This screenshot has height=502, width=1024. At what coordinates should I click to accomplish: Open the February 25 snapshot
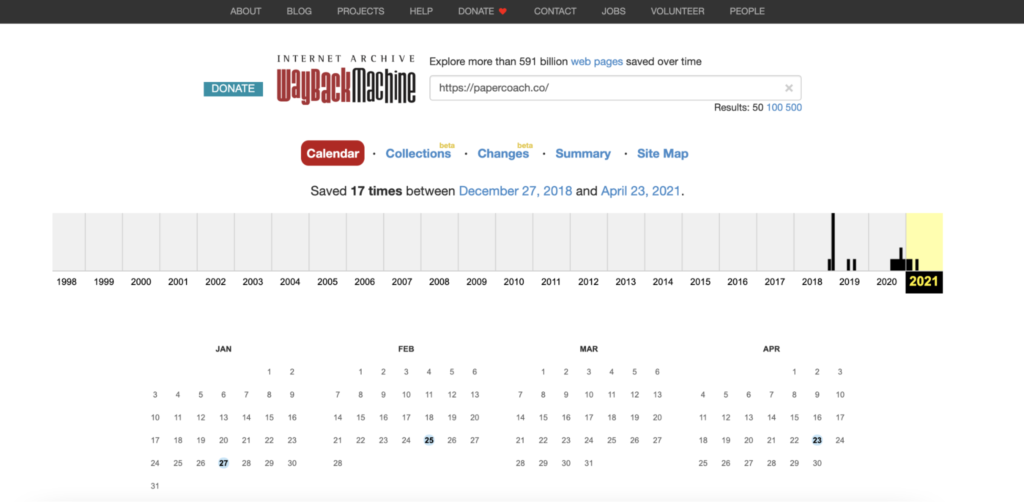click(429, 440)
